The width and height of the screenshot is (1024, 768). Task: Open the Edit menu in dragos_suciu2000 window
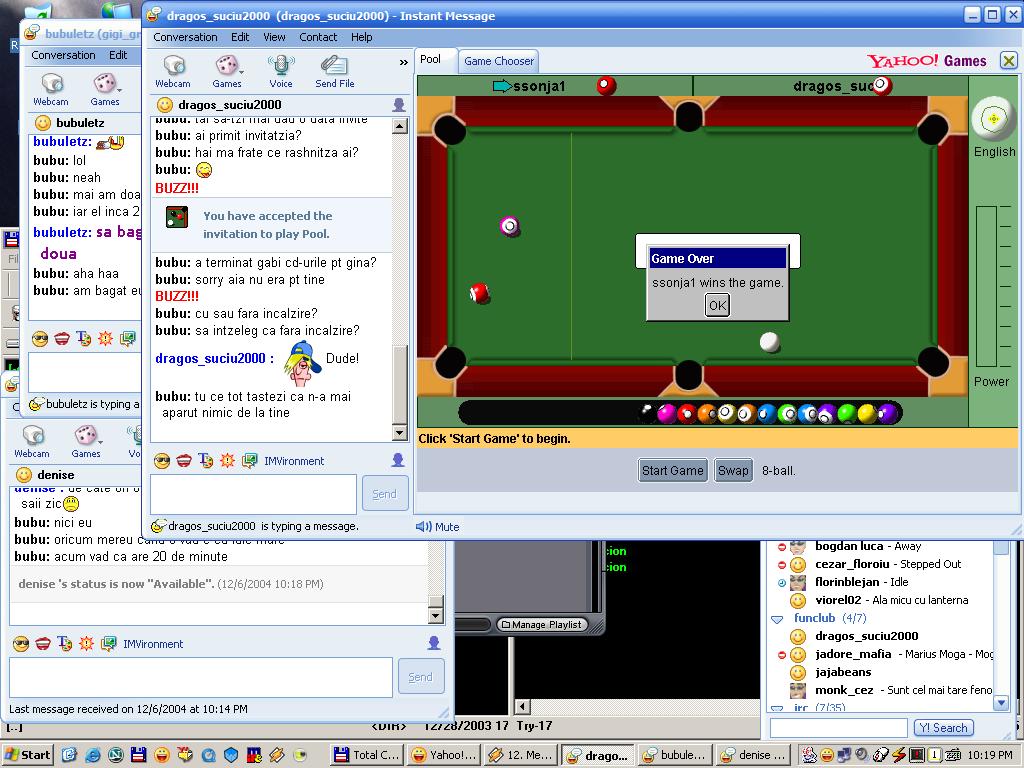click(x=240, y=37)
